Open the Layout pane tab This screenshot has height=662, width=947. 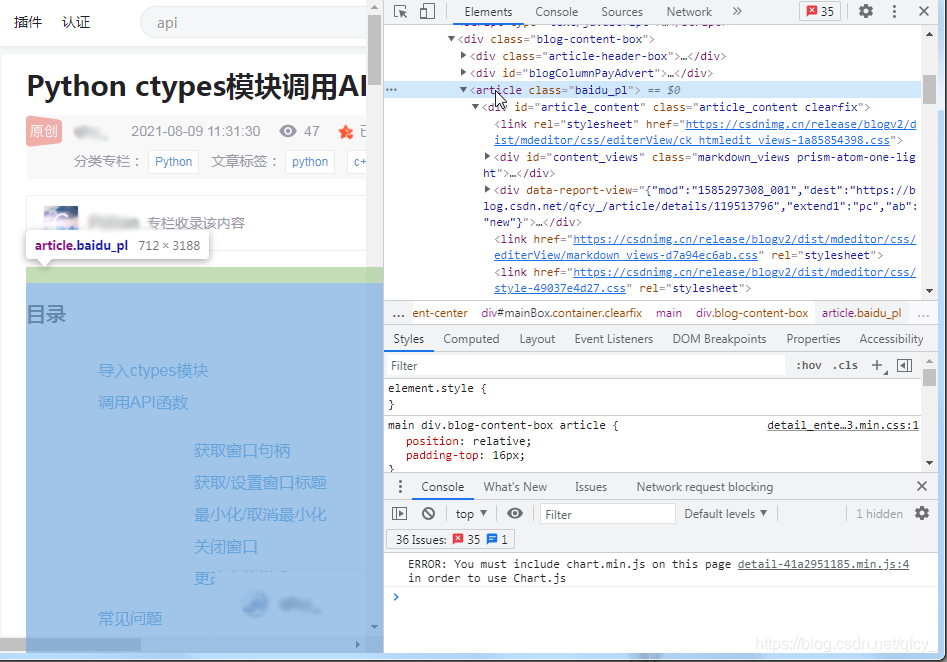(537, 339)
